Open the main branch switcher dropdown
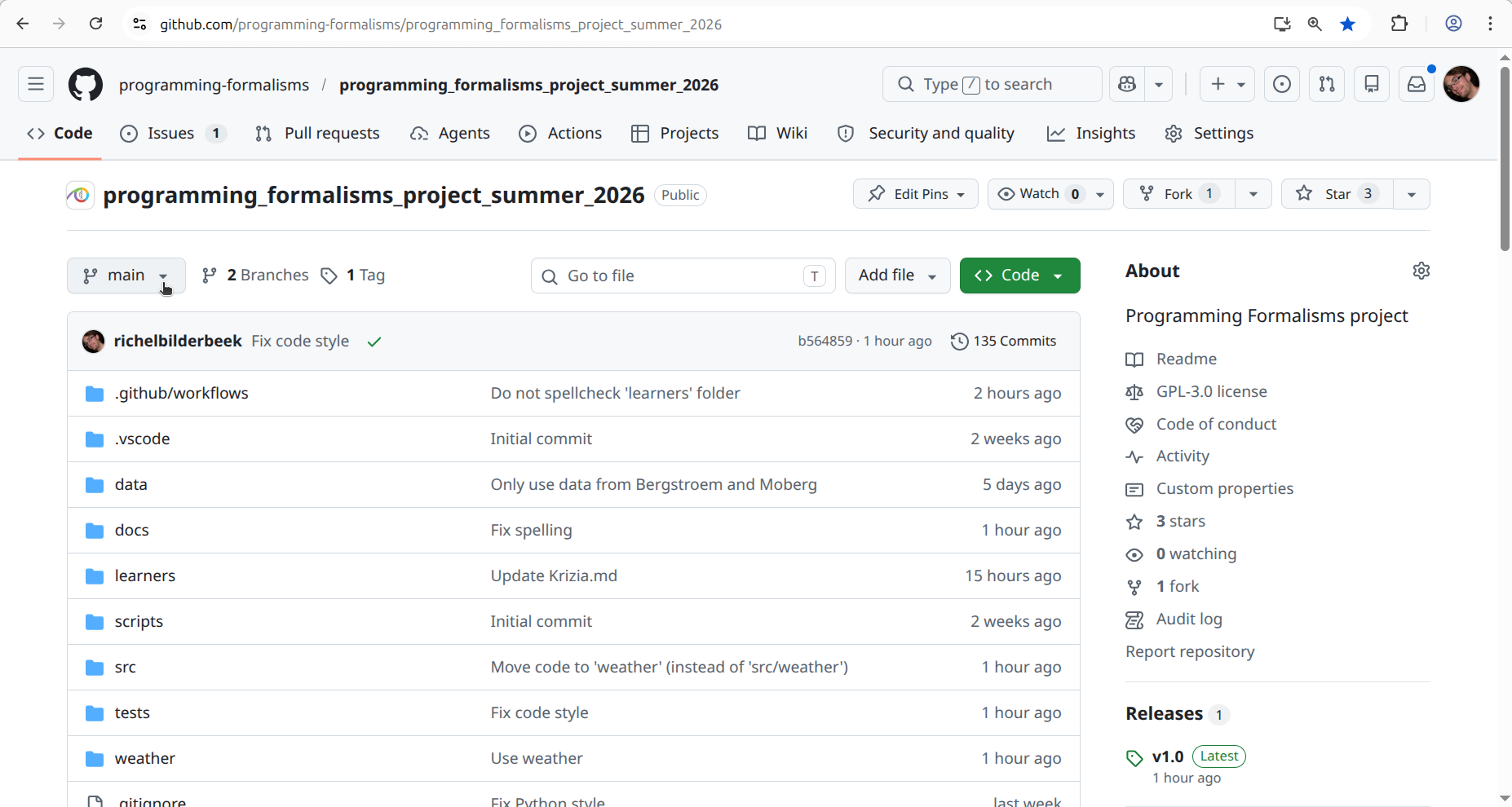This screenshot has width=1512, height=807. point(126,276)
